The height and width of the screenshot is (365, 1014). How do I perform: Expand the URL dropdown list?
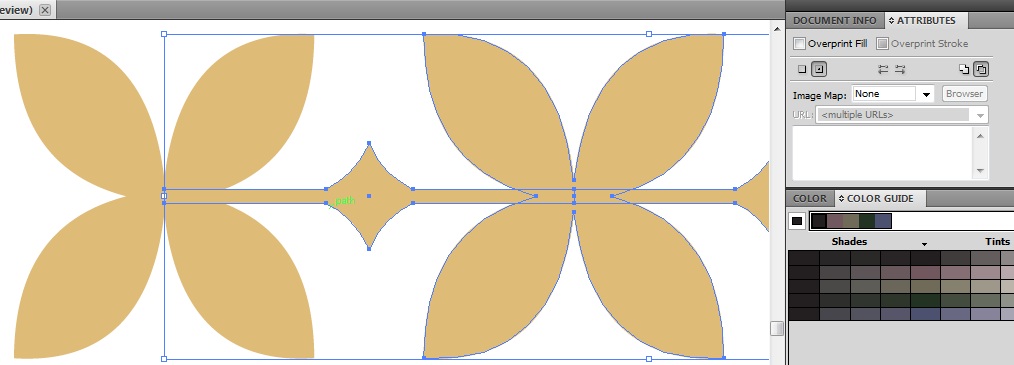tap(980, 115)
